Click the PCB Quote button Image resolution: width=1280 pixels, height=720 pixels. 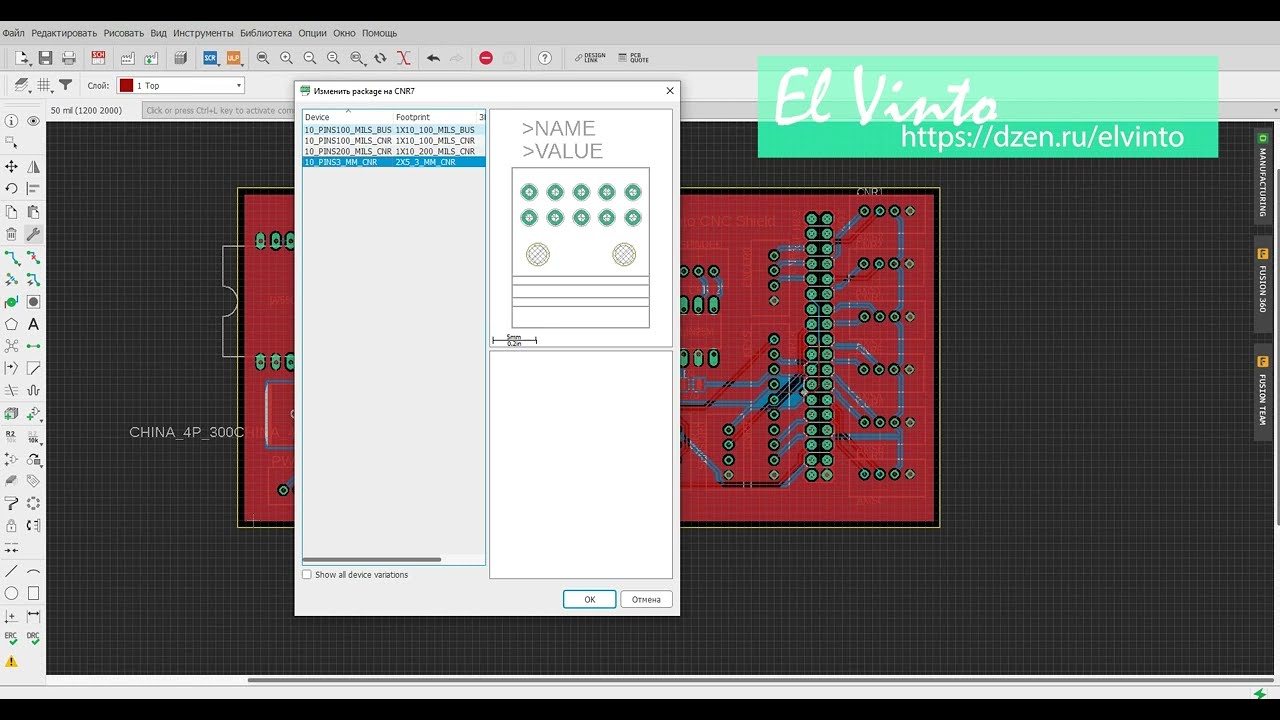[x=634, y=58]
